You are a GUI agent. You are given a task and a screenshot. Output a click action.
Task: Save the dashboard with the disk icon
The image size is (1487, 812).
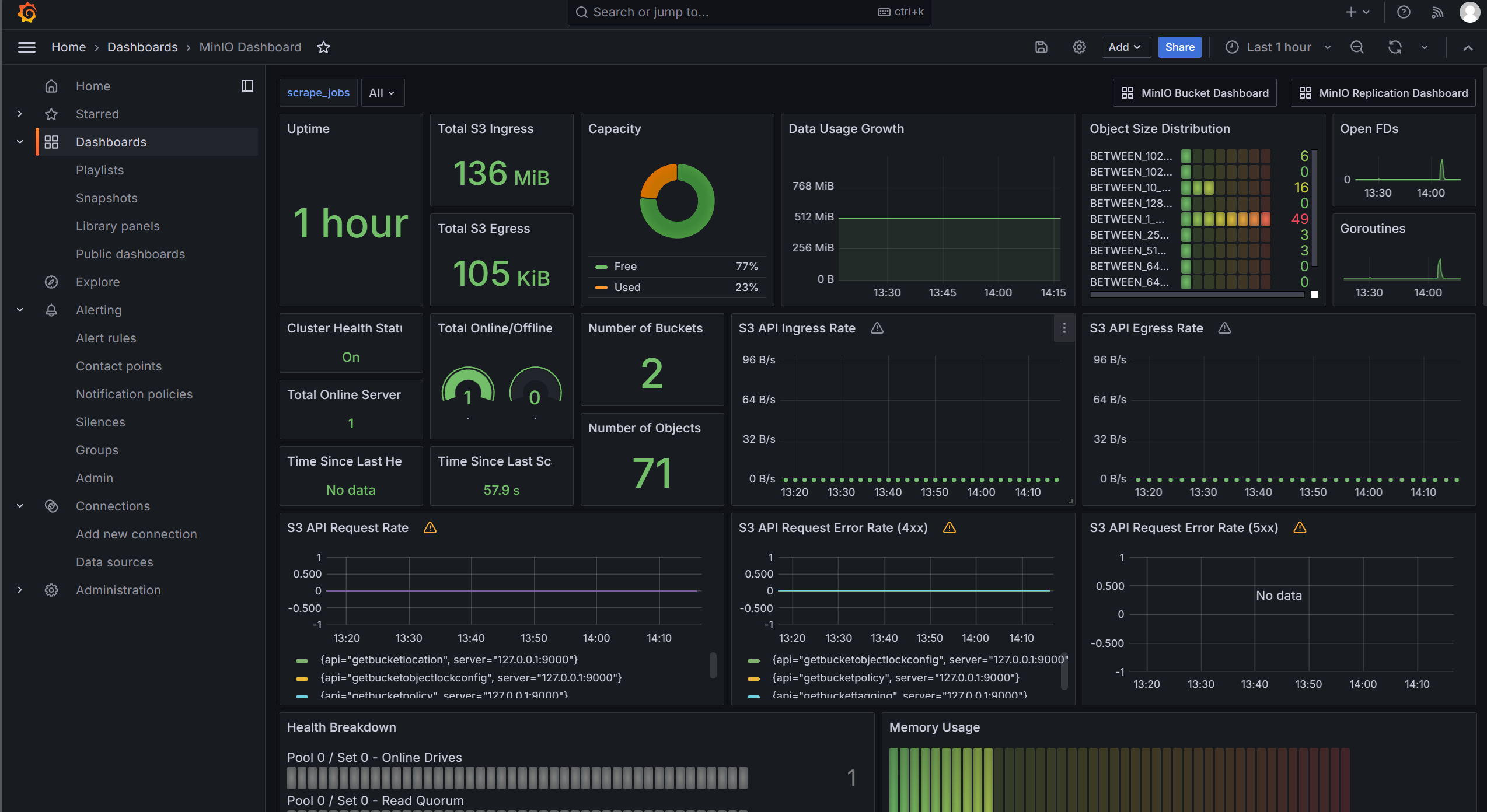pos(1042,47)
